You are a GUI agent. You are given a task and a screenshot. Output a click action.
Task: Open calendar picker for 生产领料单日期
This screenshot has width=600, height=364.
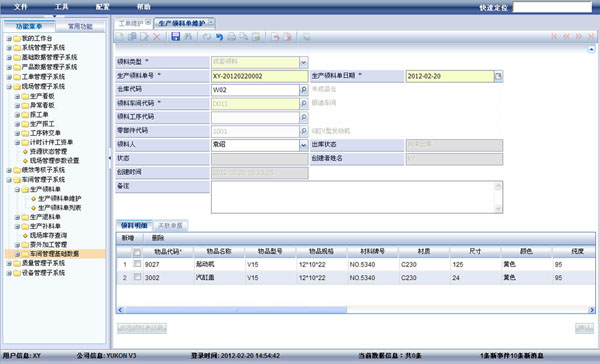coord(498,76)
